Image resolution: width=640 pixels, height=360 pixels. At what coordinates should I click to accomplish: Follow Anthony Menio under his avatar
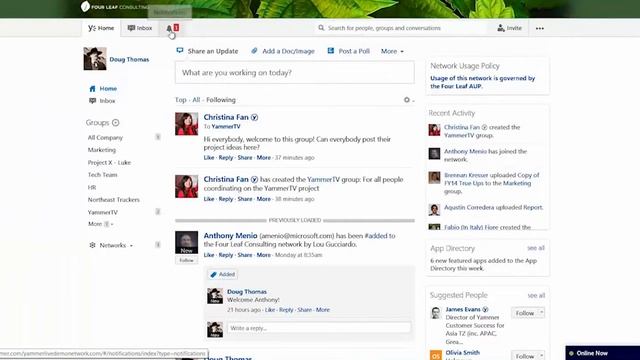click(187, 260)
